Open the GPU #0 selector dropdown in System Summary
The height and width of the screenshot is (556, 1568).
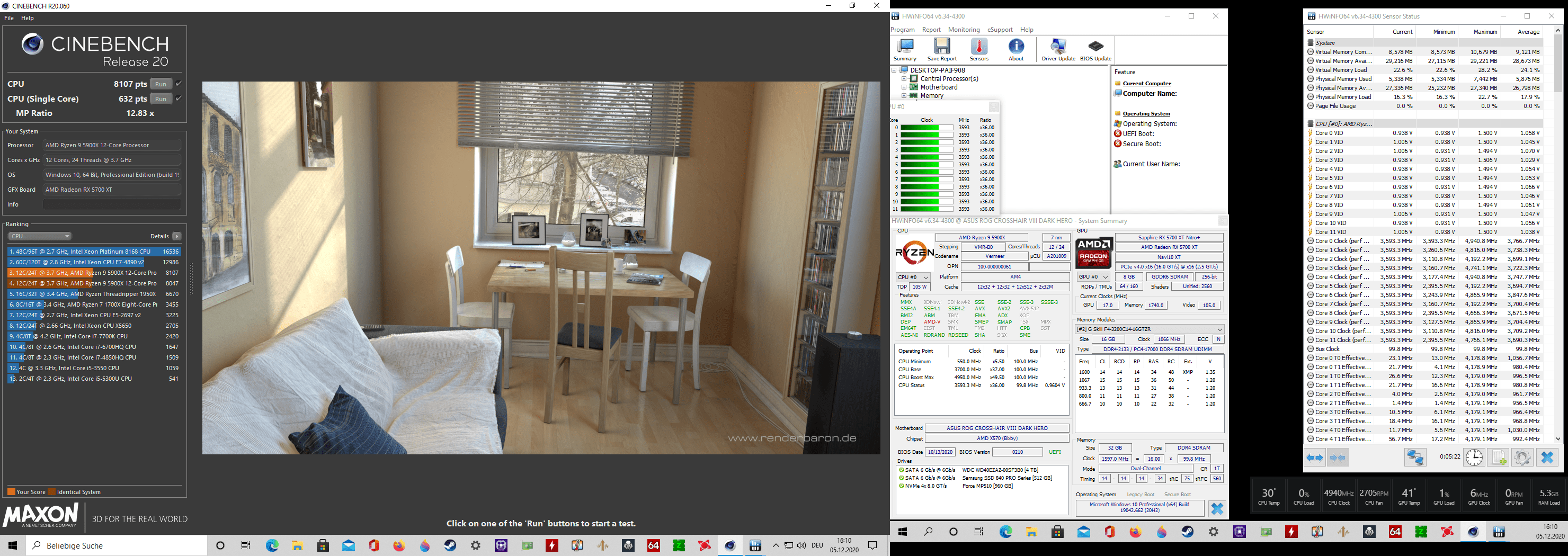(1094, 277)
